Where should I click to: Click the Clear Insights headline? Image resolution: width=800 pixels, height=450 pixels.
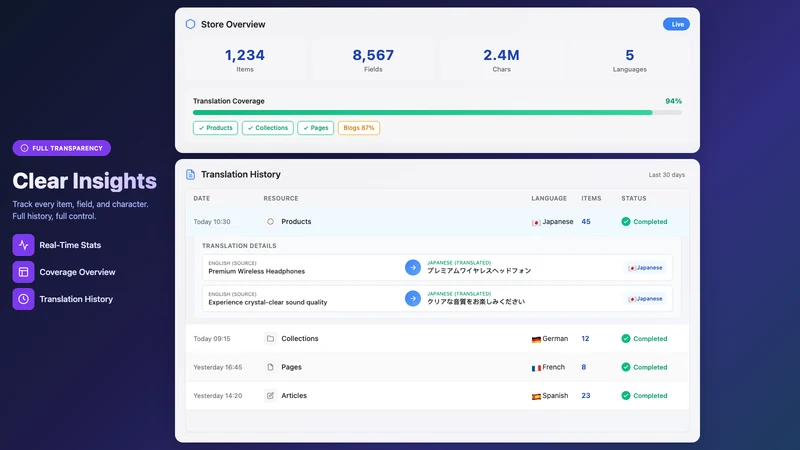tap(85, 181)
